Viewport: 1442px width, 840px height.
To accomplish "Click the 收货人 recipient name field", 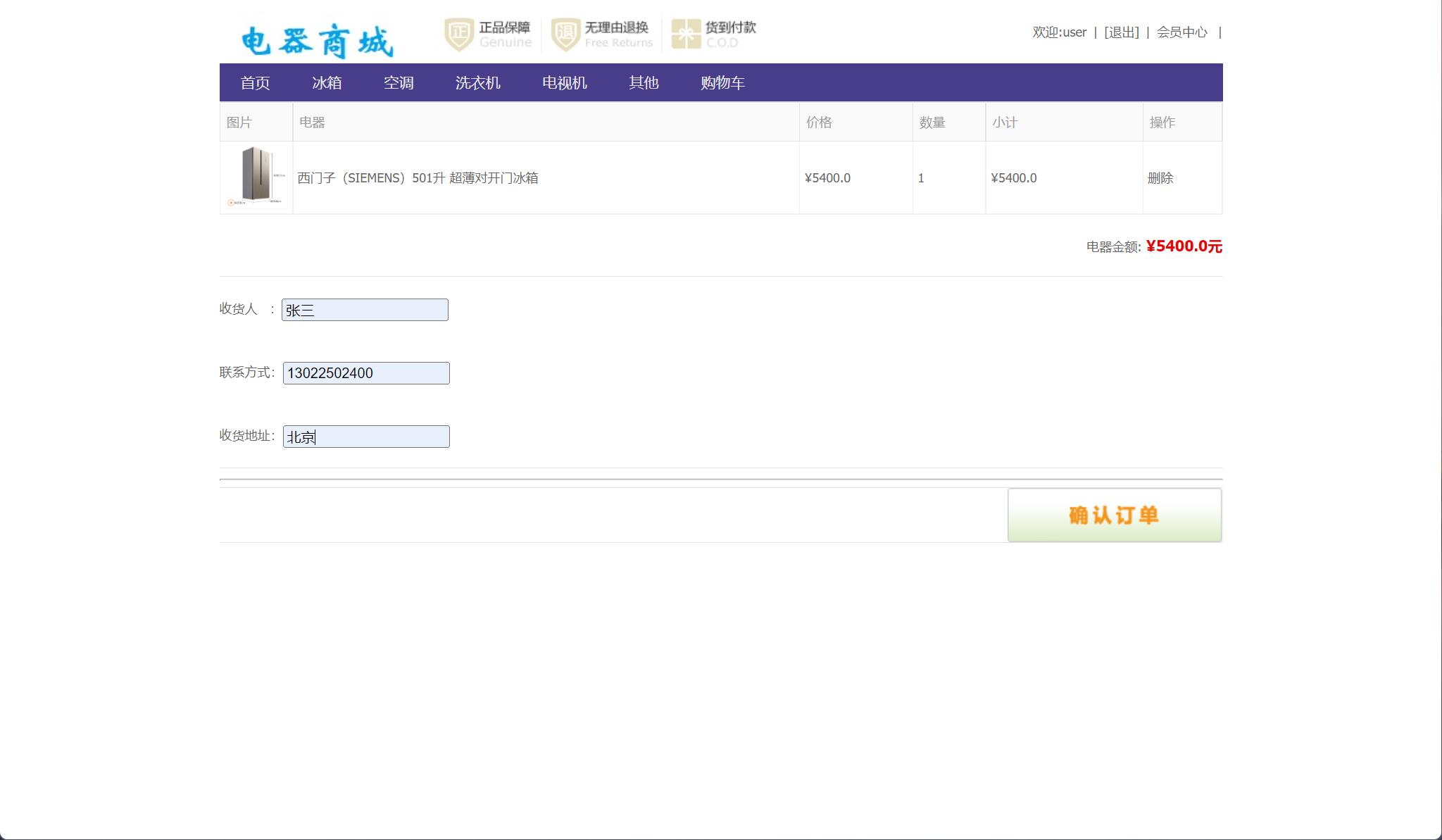I will pyautogui.click(x=365, y=309).
